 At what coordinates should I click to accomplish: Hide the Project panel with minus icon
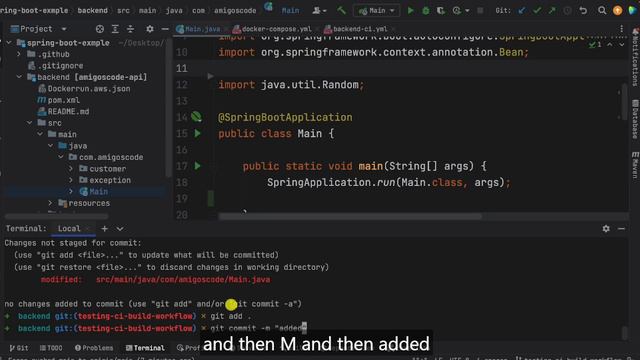click(165, 29)
